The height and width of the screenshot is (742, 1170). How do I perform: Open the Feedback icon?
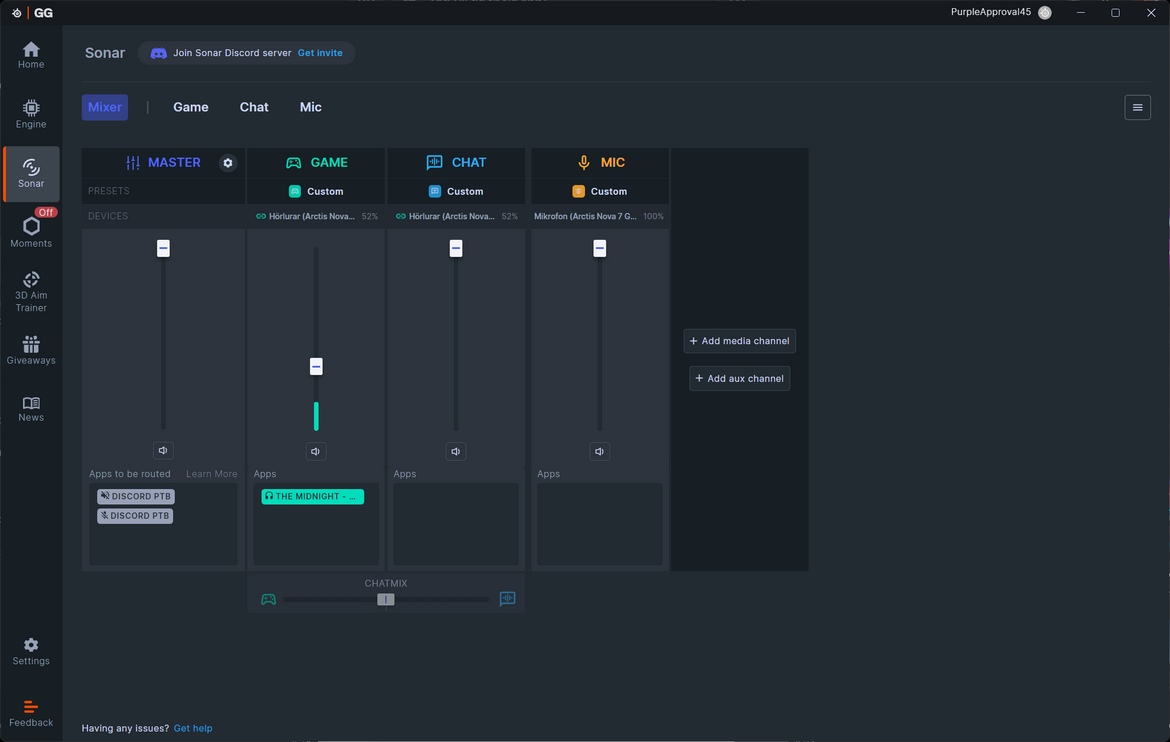[31, 713]
